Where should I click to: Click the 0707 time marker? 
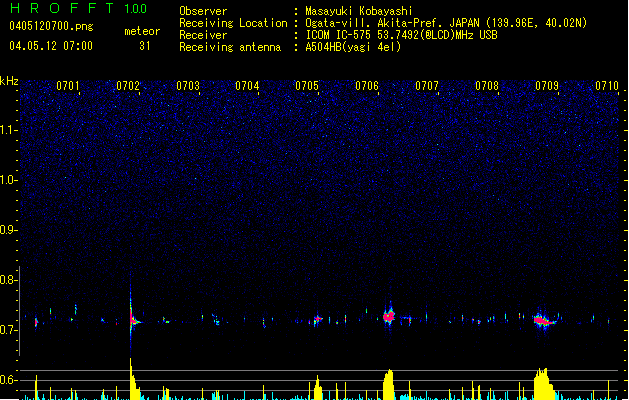pyautogui.click(x=427, y=86)
